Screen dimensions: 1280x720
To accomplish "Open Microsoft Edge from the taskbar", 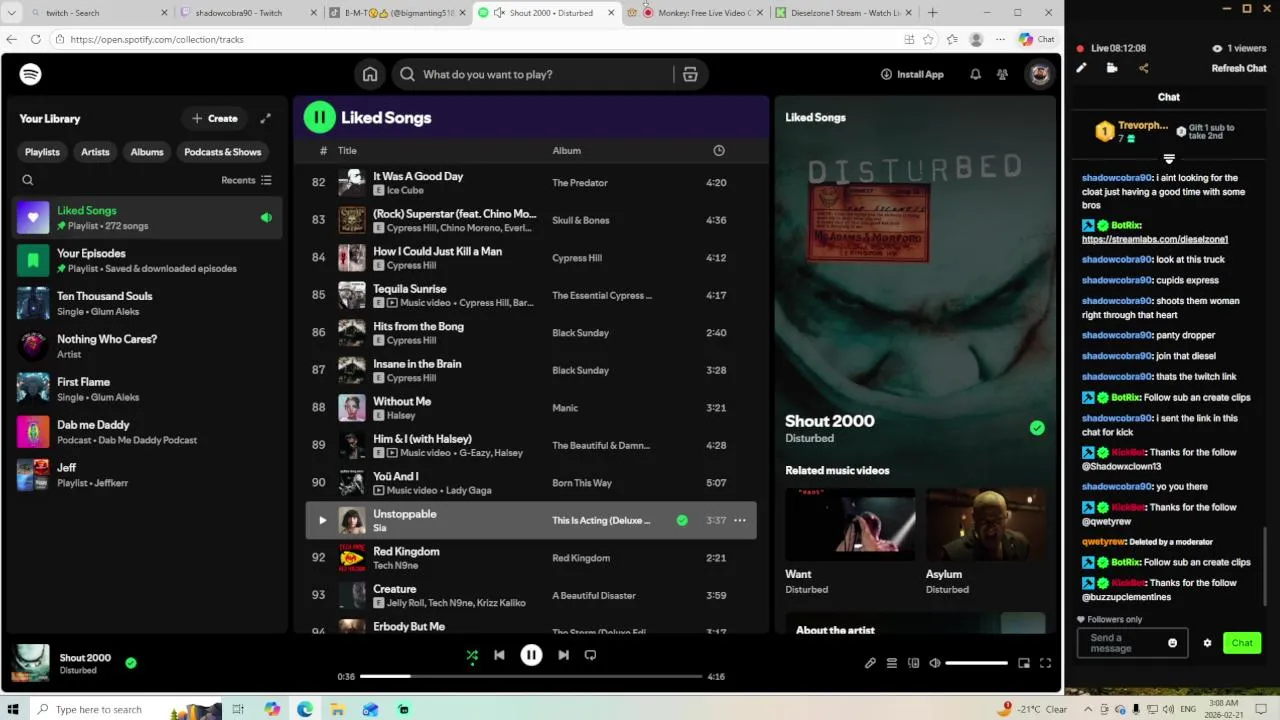I will [x=305, y=709].
